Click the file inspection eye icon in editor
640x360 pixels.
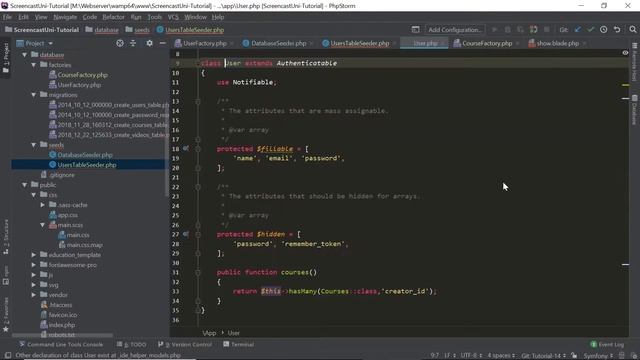[x=625, y=53]
